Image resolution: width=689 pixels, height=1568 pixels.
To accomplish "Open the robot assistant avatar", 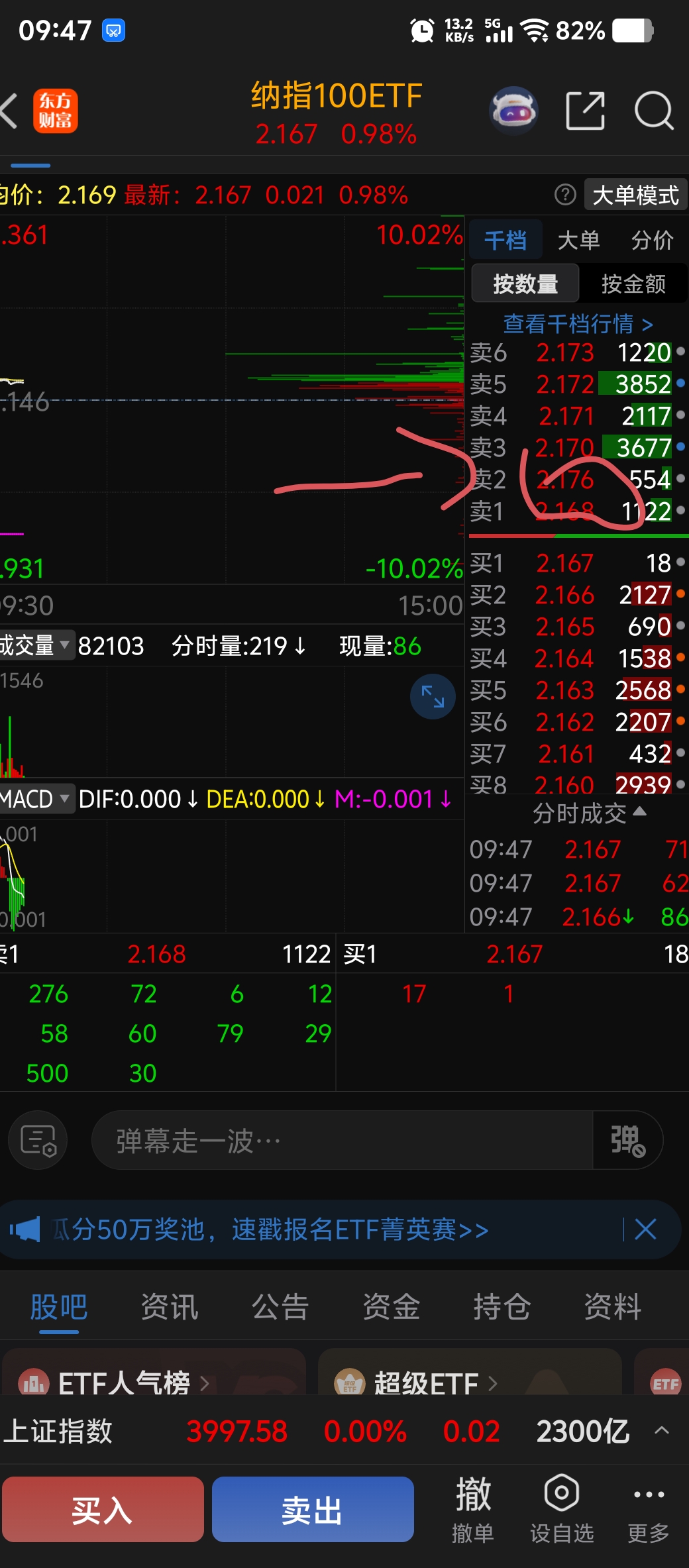I will point(513,111).
